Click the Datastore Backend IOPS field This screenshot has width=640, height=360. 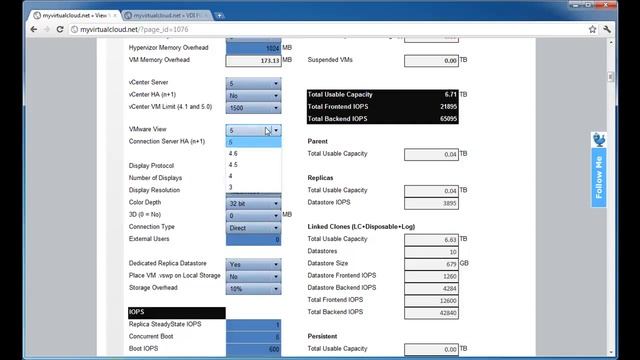point(431,289)
